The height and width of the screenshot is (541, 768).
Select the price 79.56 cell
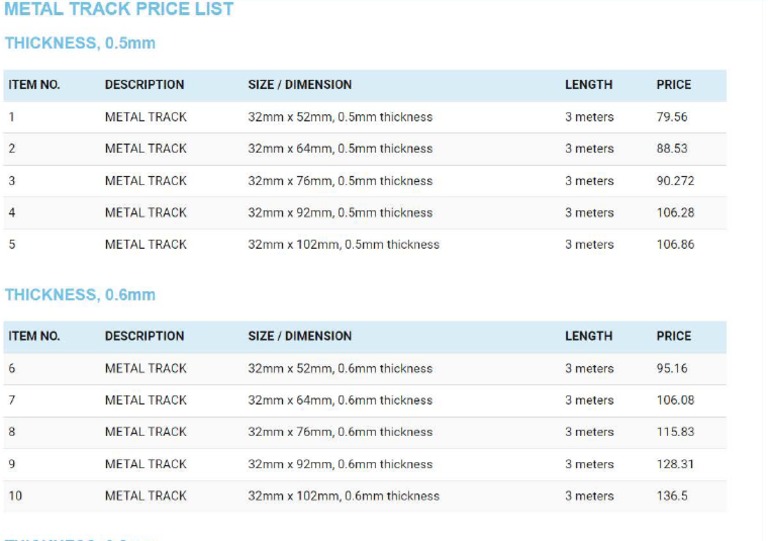pyautogui.click(x=673, y=117)
